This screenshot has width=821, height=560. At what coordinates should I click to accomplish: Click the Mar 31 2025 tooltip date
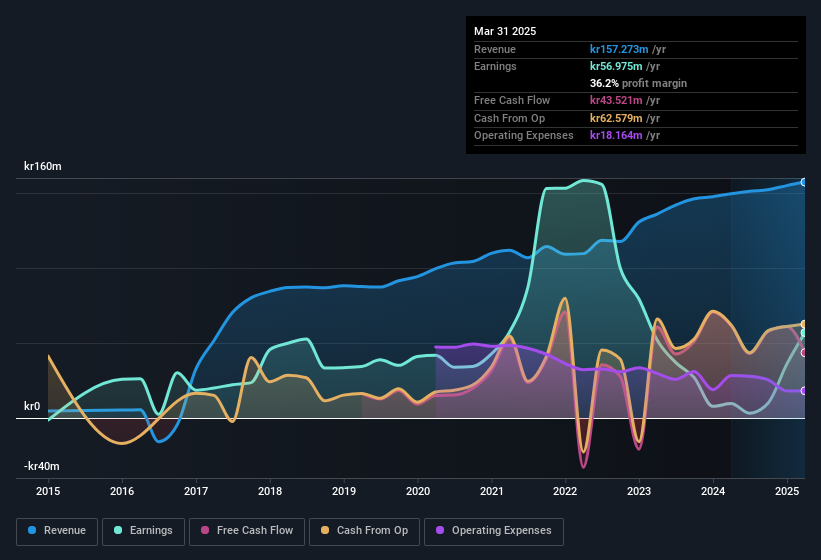tap(505, 31)
